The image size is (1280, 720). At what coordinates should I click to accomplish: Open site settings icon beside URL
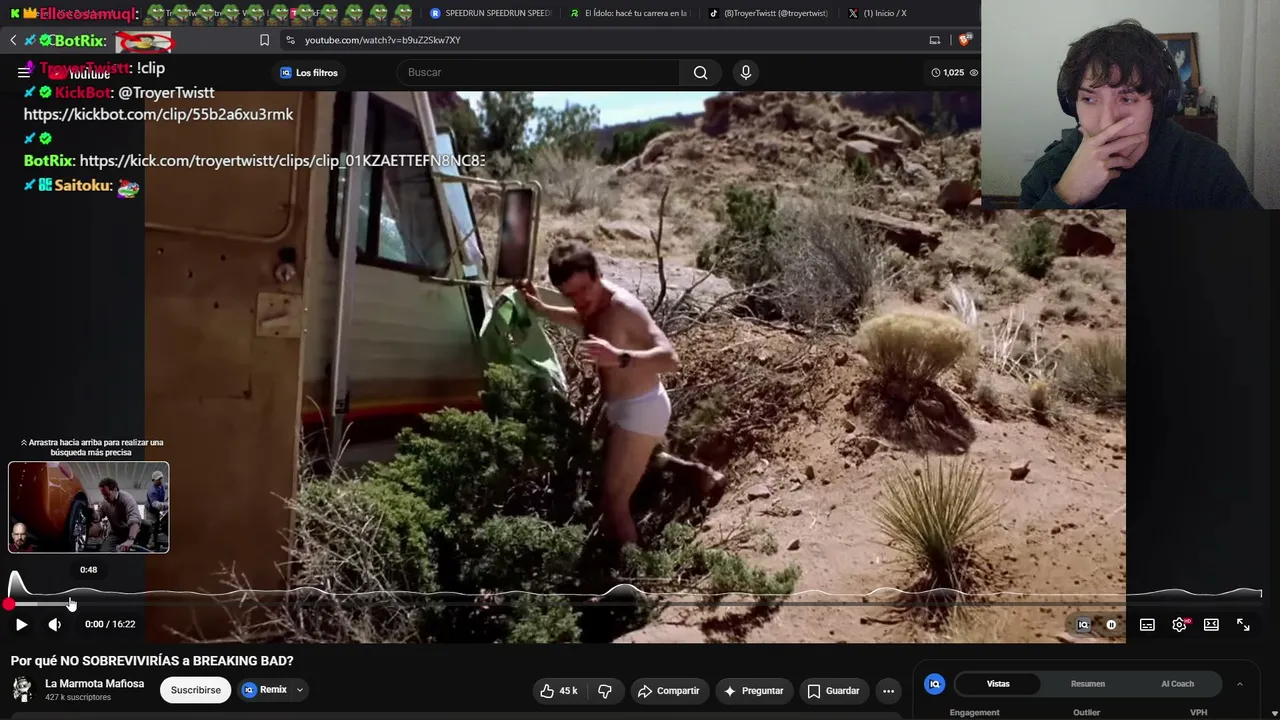tap(290, 40)
